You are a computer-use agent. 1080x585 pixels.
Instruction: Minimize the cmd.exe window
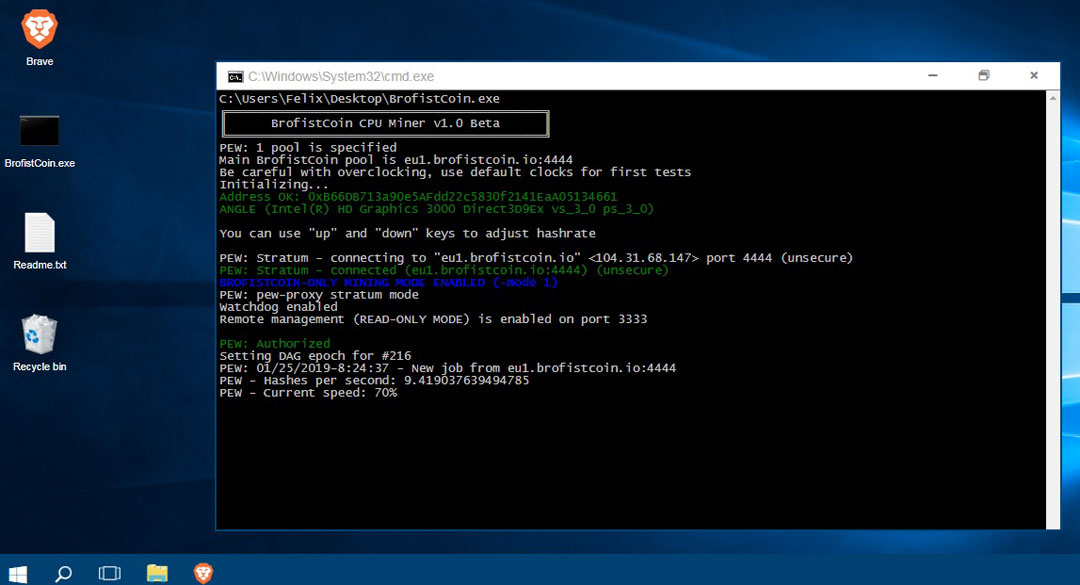pyautogui.click(x=933, y=76)
